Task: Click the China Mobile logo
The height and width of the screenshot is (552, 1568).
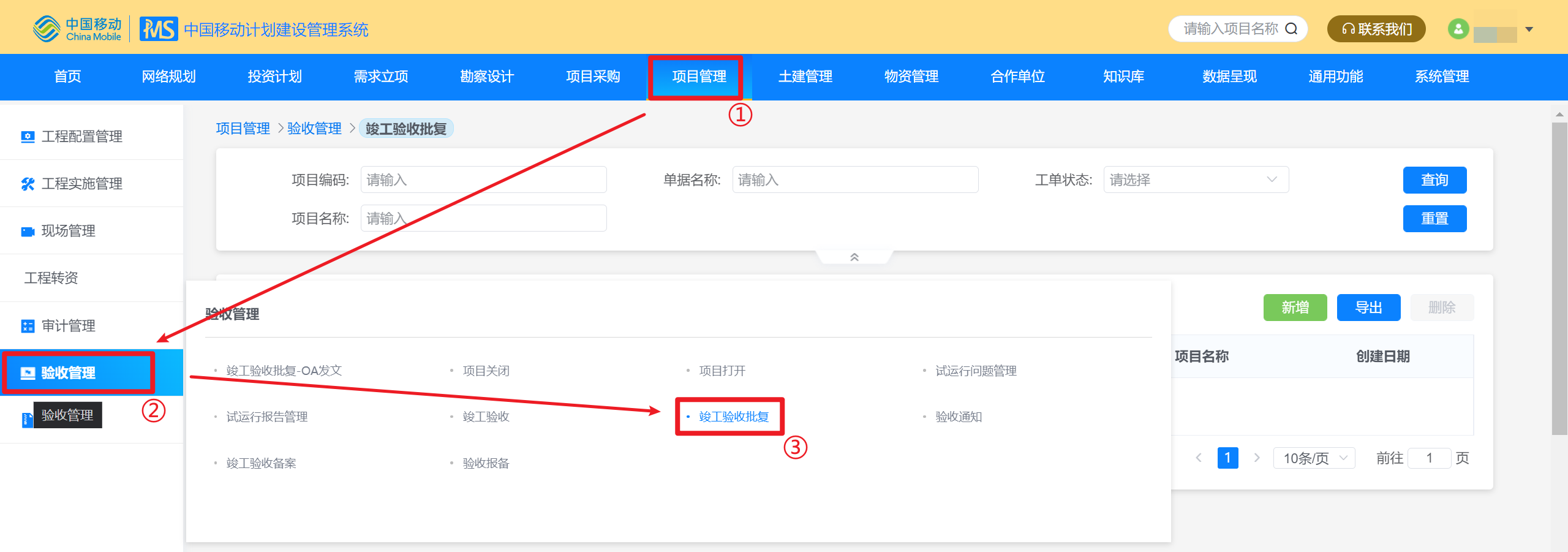Action: coord(77,29)
